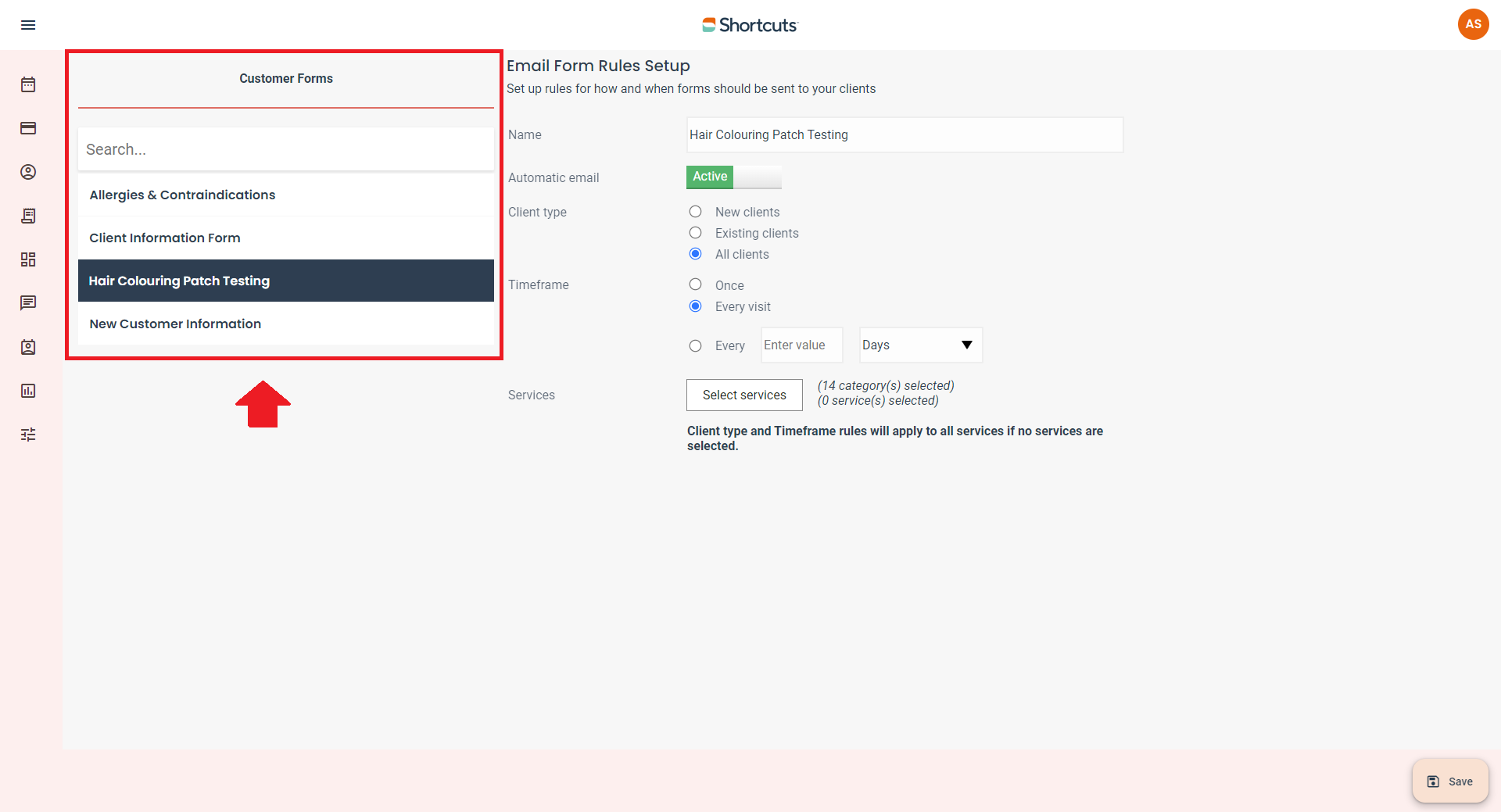Click the AS user avatar
This screenshot has width=1501, height=812.
[1473, 24]
